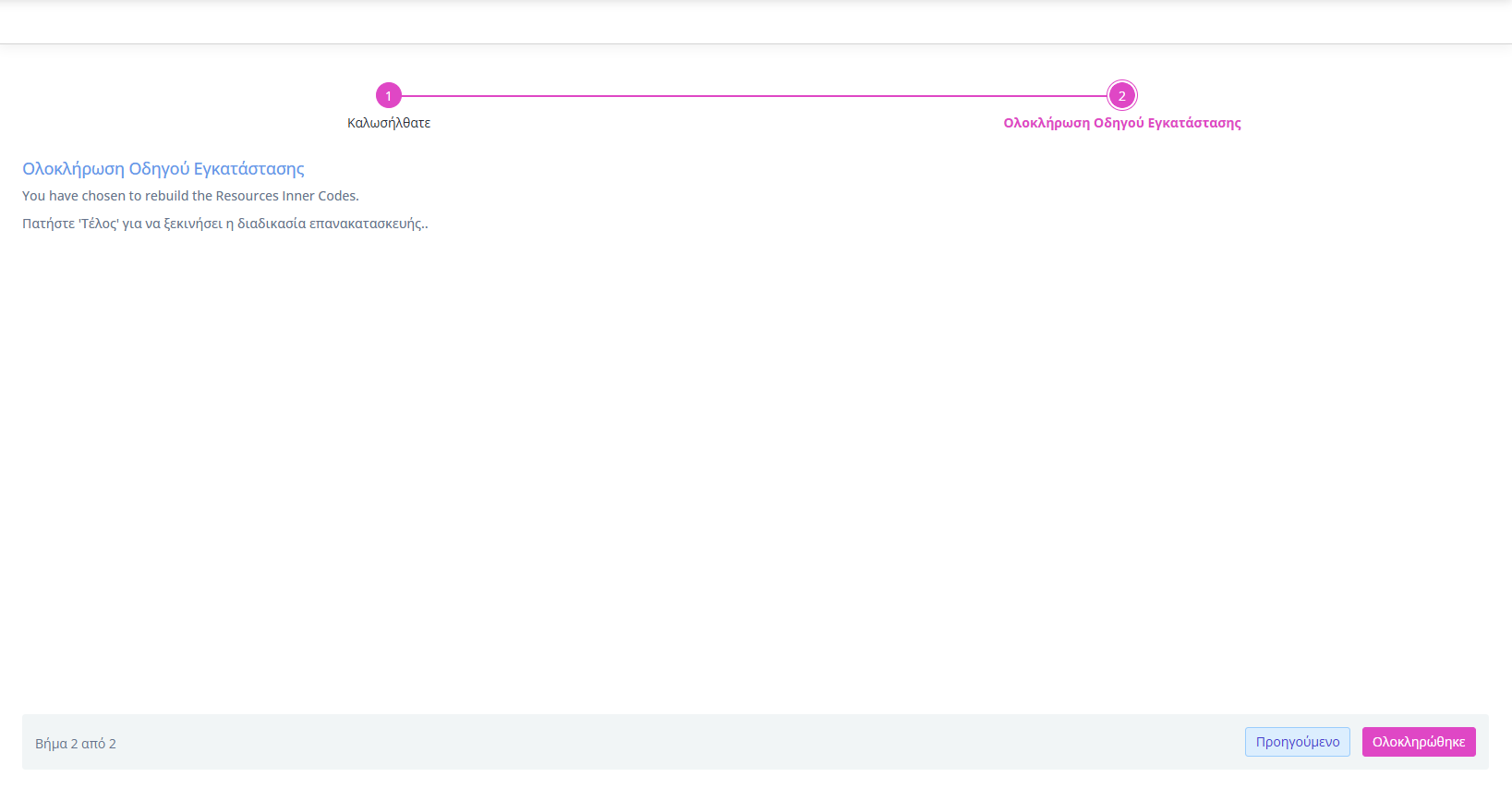Click the Καλωσήλθατε step label
Viewport: 1512px width, 789px height.
(x=389, y=123)
